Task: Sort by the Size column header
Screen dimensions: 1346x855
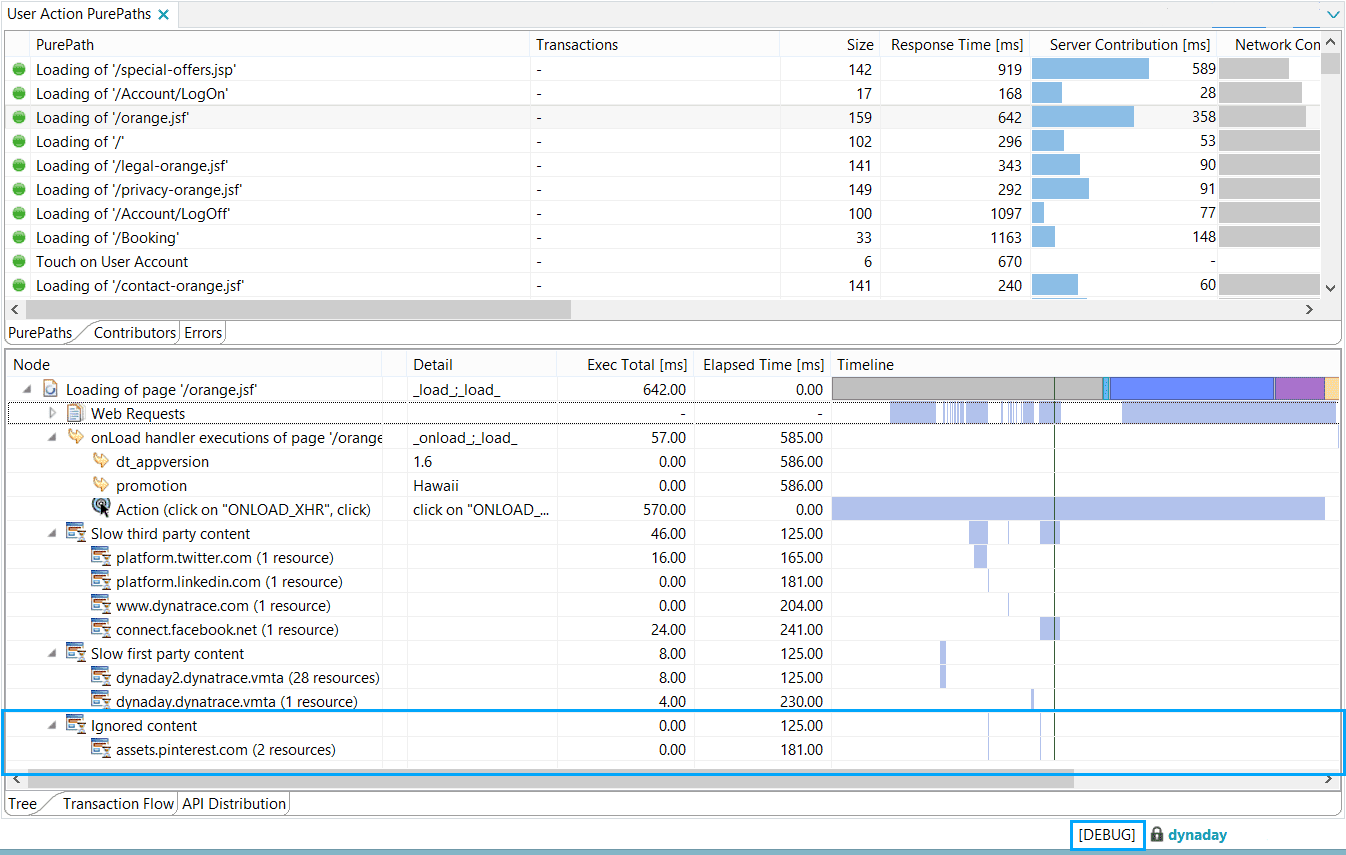Action: click(859, 45)
